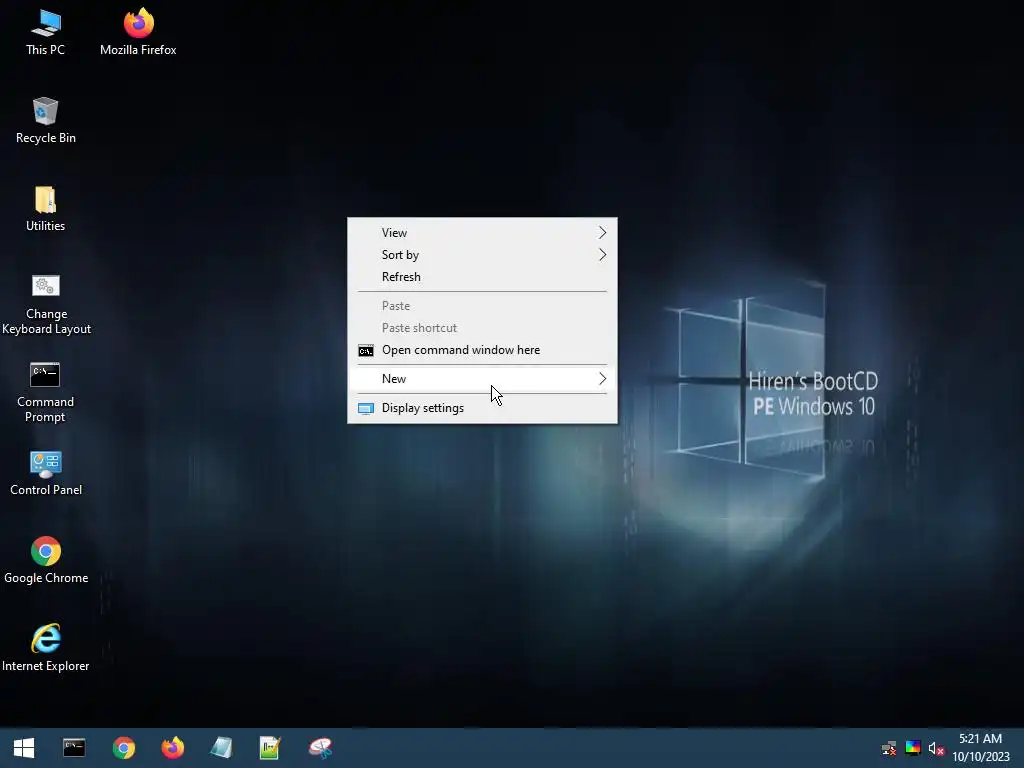
Task: Open the New submenu
Action: tap(482, 379)
